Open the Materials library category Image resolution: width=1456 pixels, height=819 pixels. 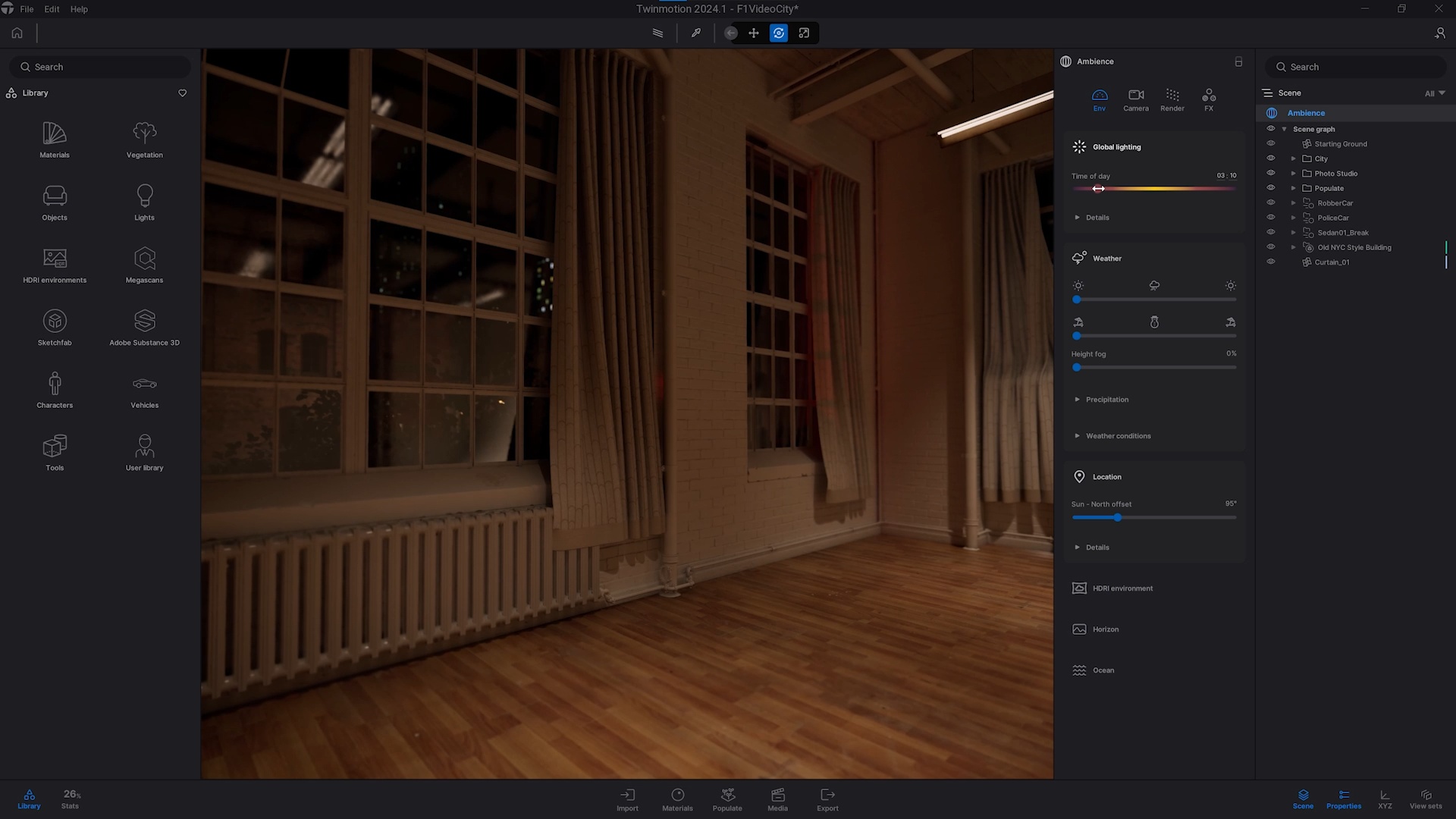pyautogui.click(x=55, y=140)
